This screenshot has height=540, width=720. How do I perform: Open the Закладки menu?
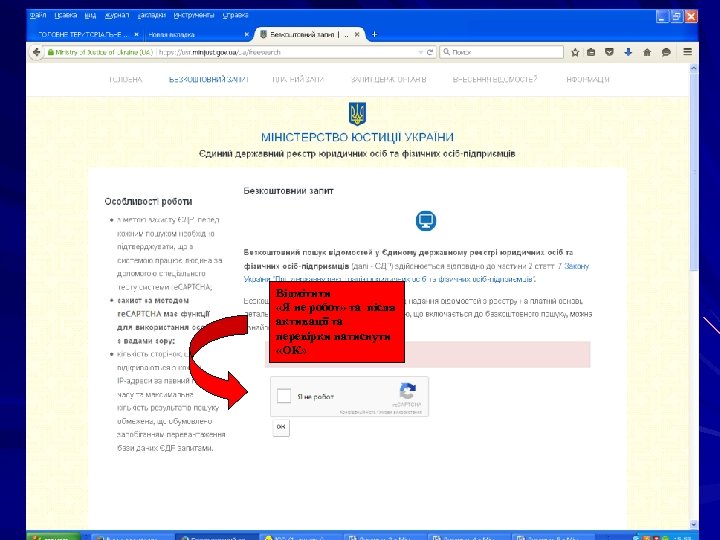pos(151,15)
